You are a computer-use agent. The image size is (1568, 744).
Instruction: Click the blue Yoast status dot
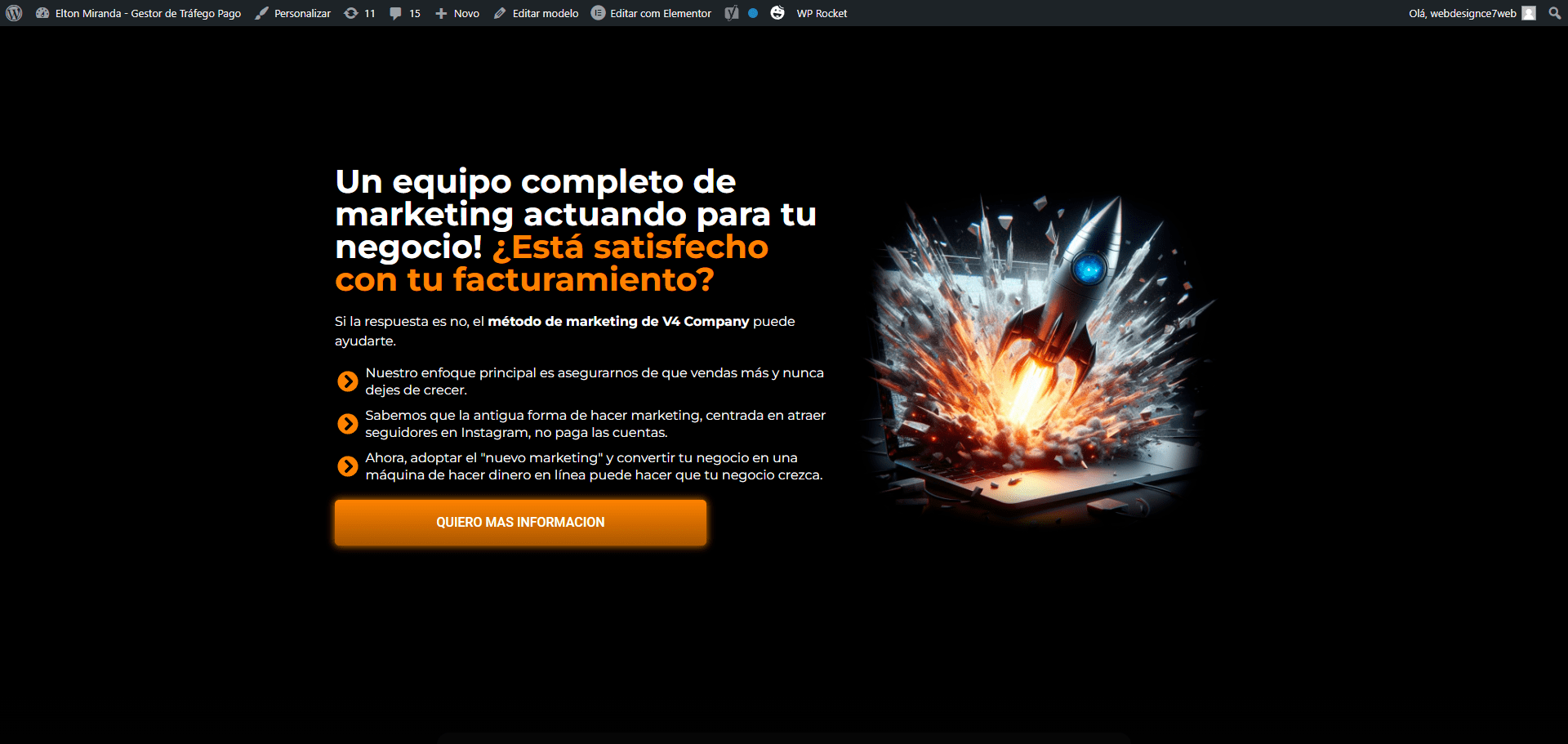click(x=753, y=13)
